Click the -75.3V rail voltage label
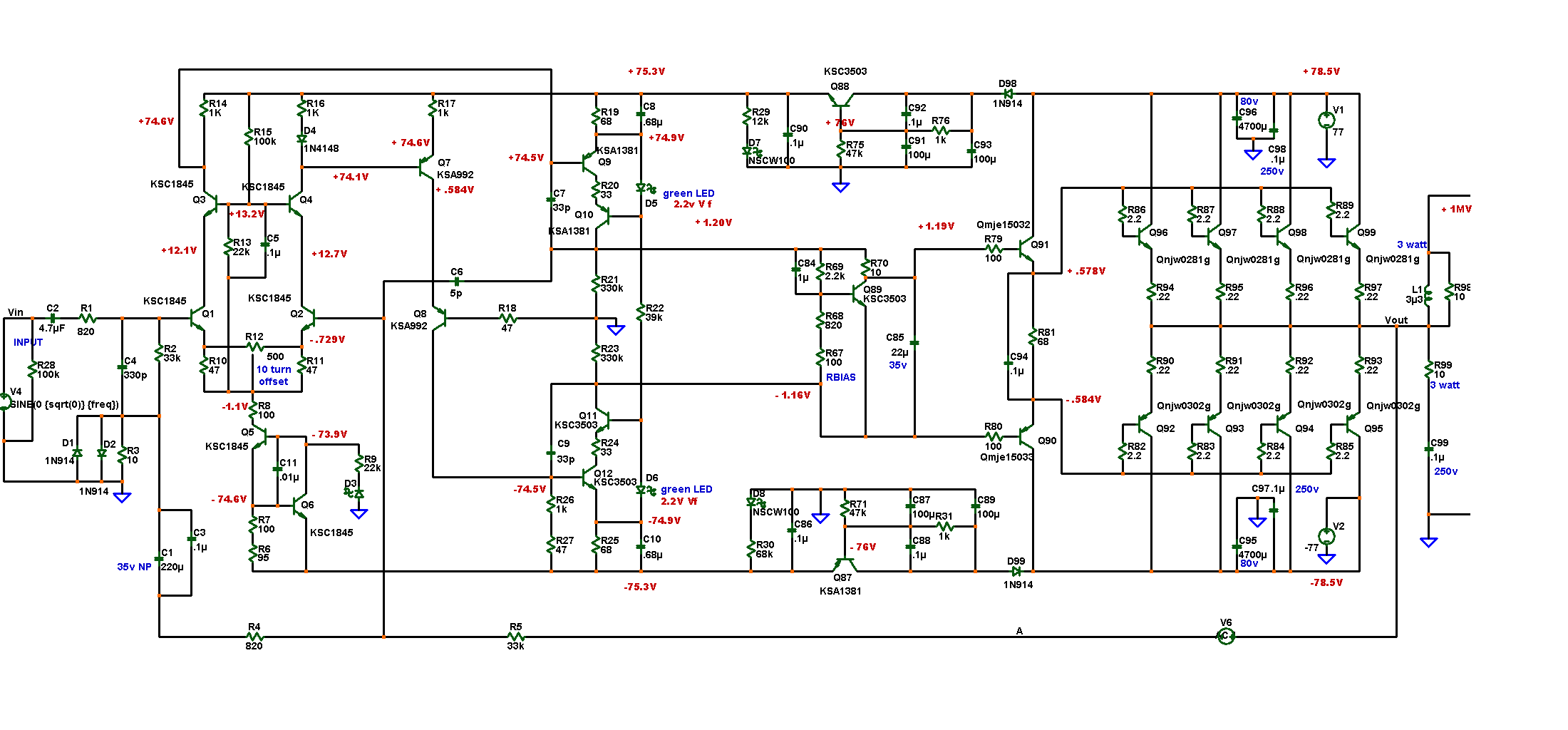Screen dimensions: 1568x730 click(640, 587)
